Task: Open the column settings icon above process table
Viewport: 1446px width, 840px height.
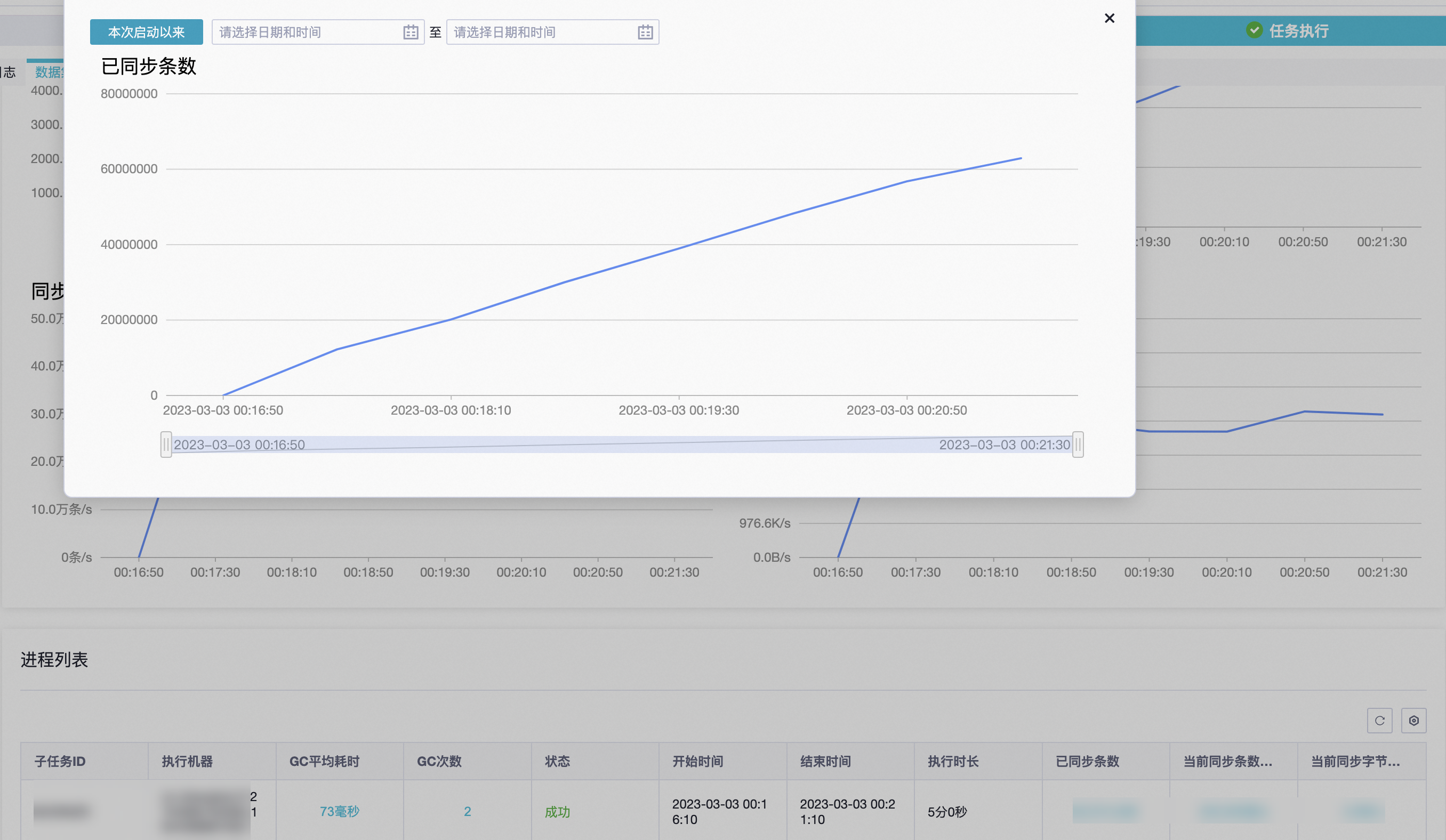Action: click(x=1413, y=721)
